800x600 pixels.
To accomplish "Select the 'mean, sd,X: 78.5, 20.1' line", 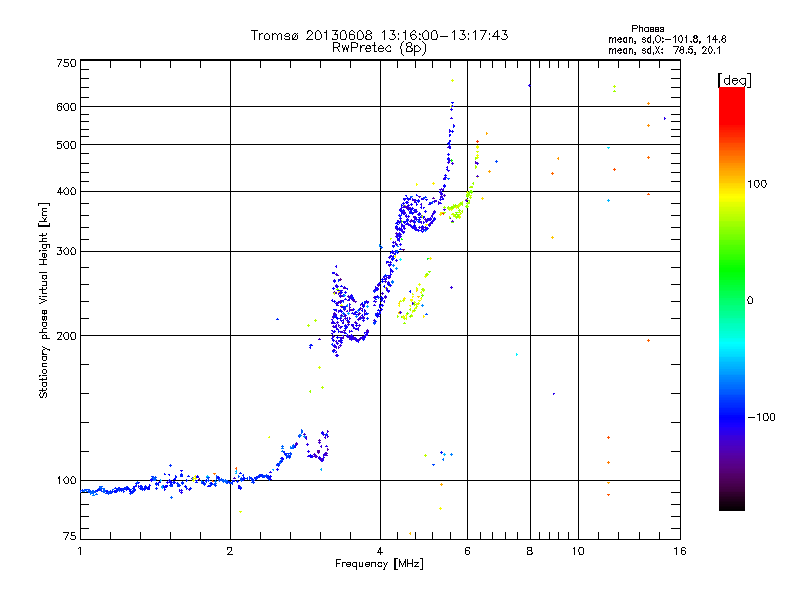I will [664, 50].
